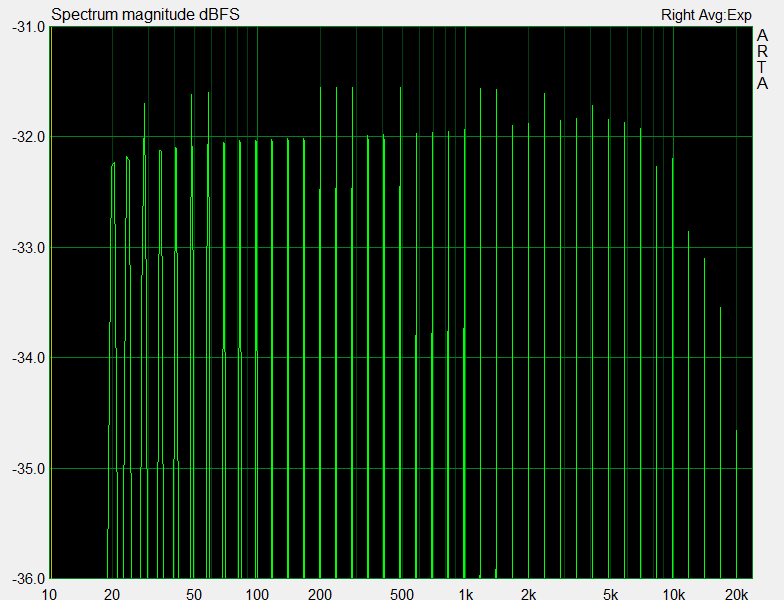Click the 5k frequency axis label

610,594
